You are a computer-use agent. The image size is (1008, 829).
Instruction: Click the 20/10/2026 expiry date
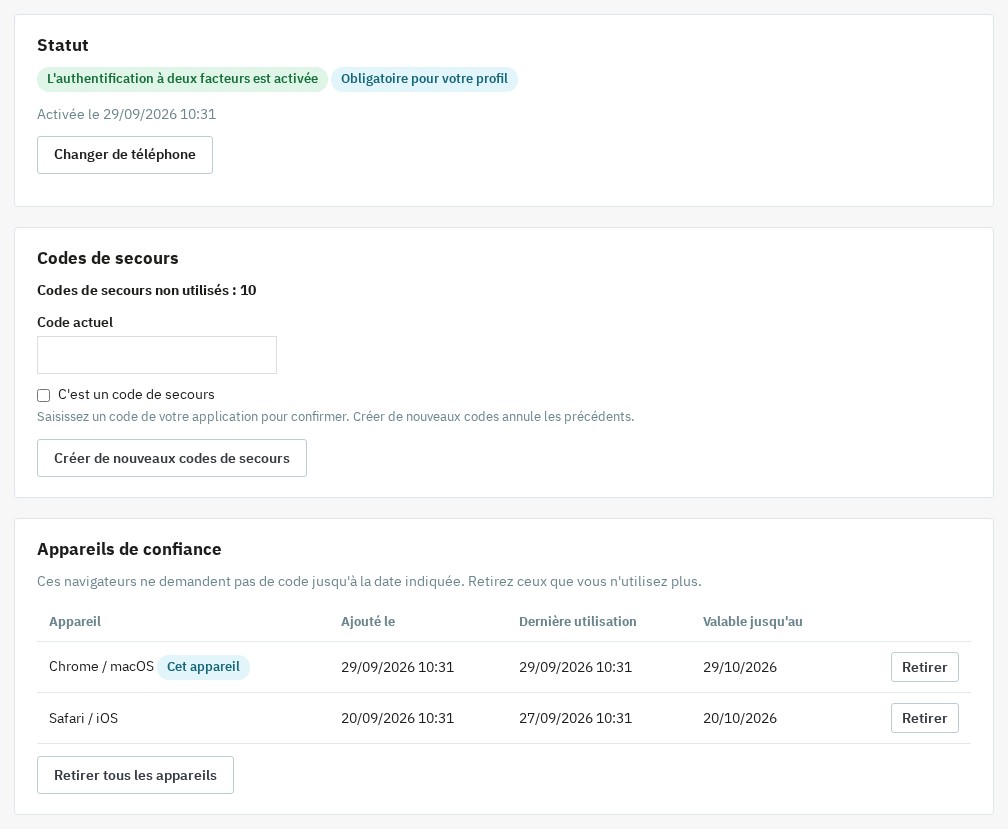coord(740,718)
